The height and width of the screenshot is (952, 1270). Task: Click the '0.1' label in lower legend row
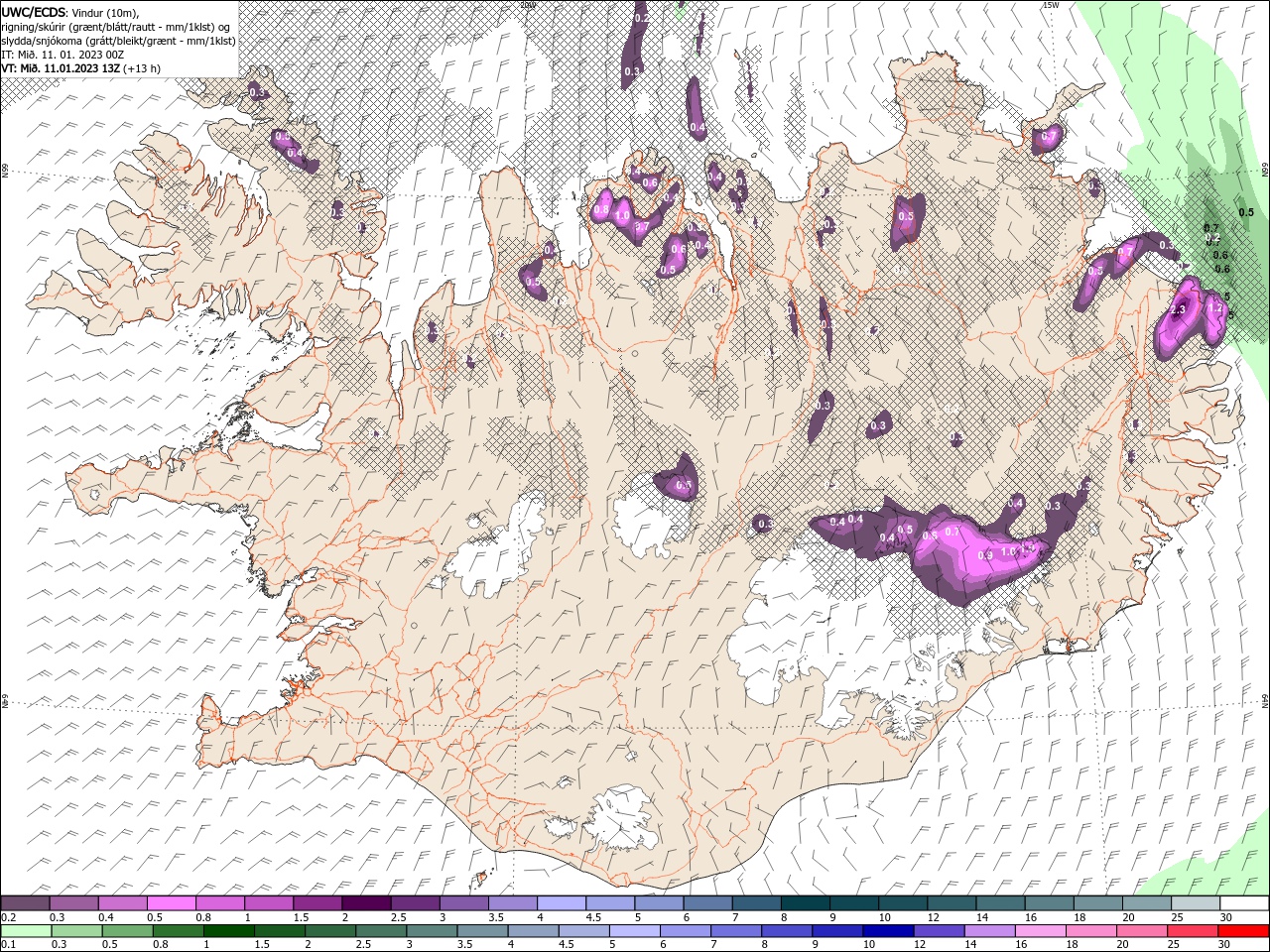tap(9, 944)
